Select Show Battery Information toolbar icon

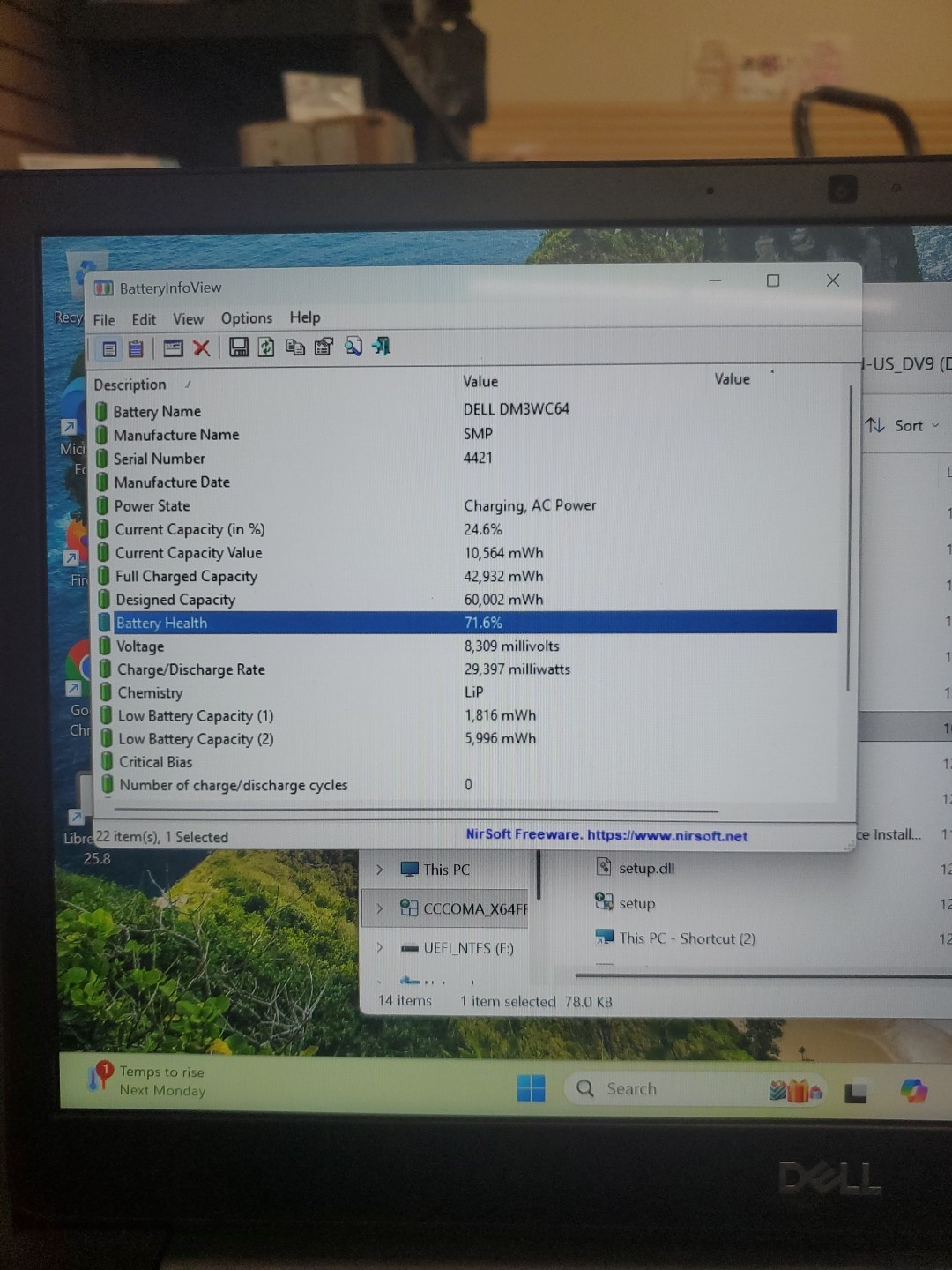109,349
